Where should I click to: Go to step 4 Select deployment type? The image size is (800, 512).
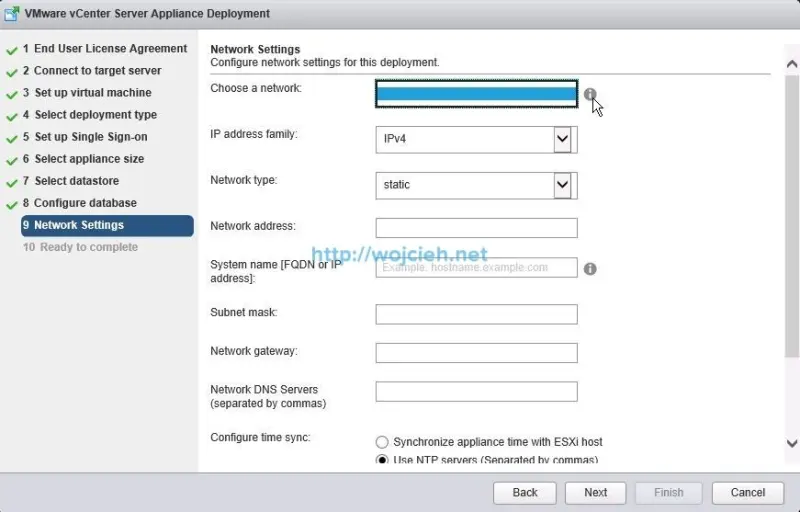coord(90,115)
